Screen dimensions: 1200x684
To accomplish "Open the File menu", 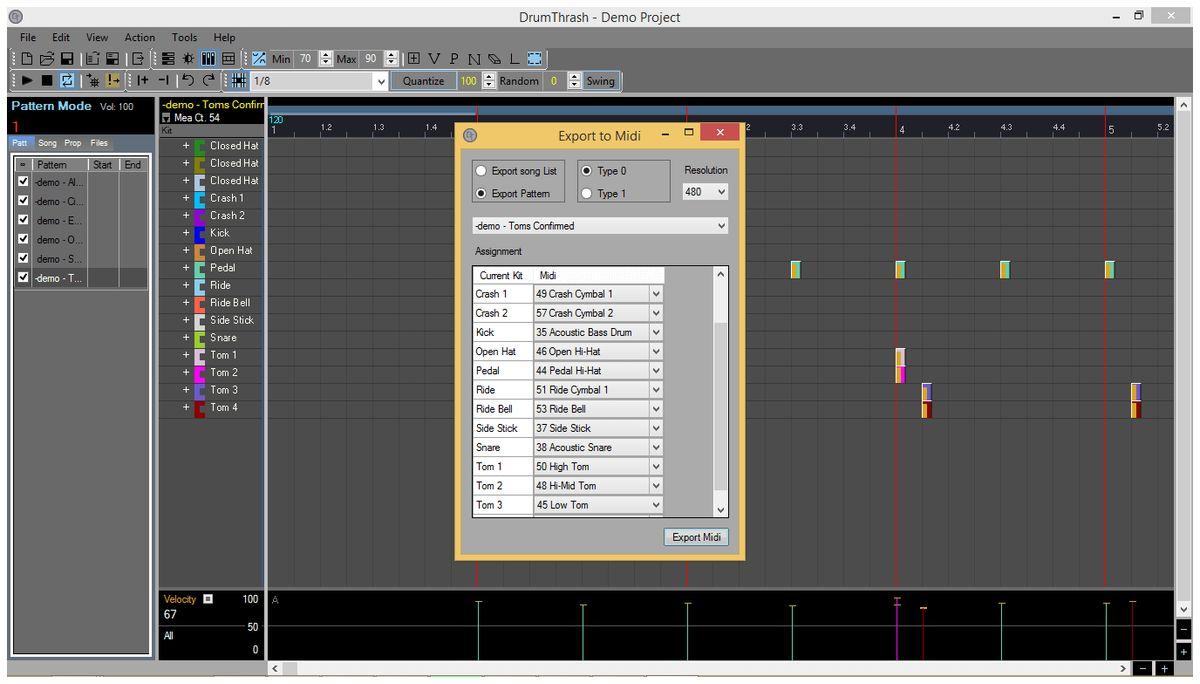I will click(28, 37).
